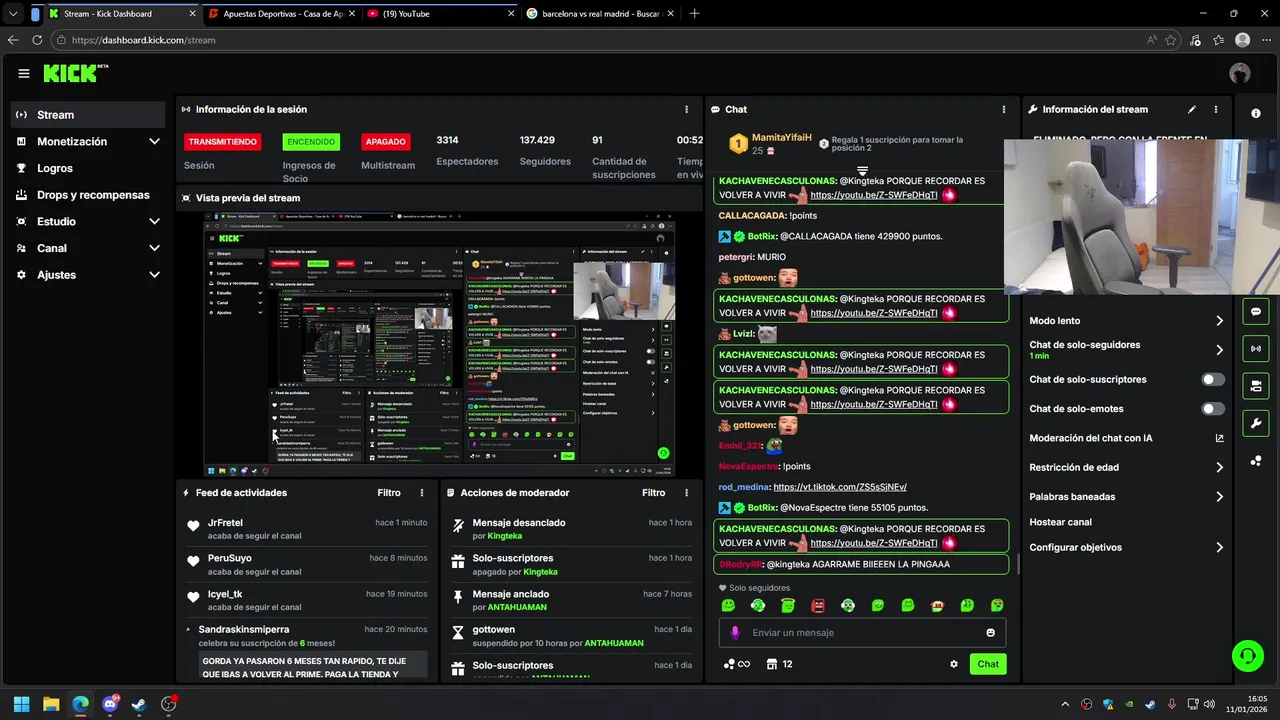This screenshot has width=1280, height=720.
Task: Collapse Sandraskinsmiperra subscription entry
Action: pyautogui.click(x=189, y=629)
